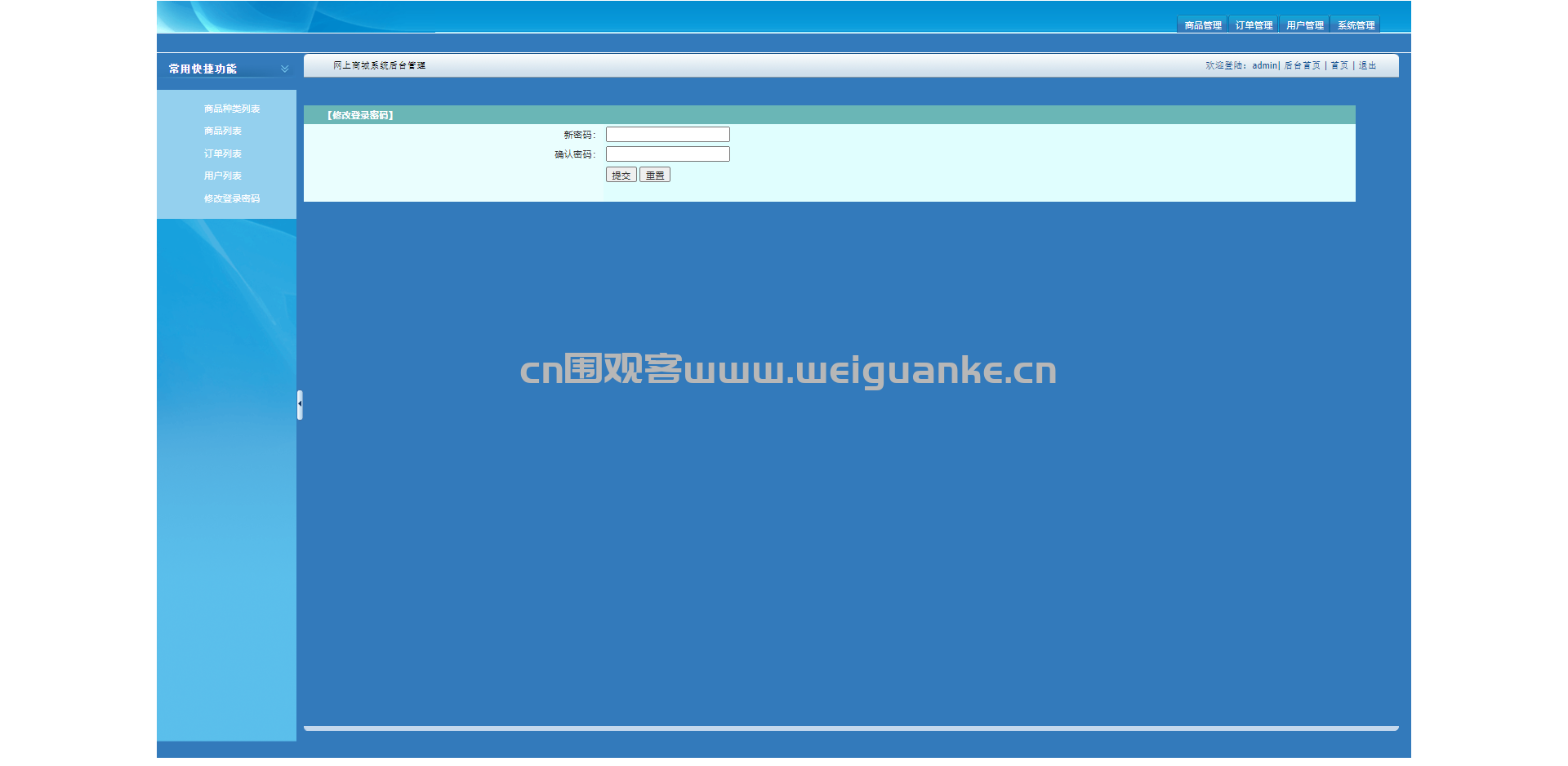Go to 用户列表 in the sidebar
This screenshot has width=1568, height=766.
click(x=222, y=176)
